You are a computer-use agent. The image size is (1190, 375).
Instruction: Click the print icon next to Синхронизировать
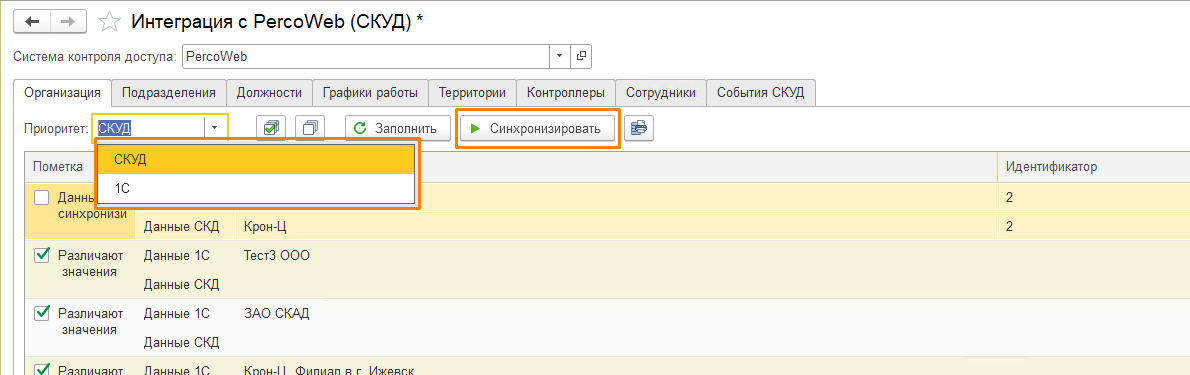639,128
